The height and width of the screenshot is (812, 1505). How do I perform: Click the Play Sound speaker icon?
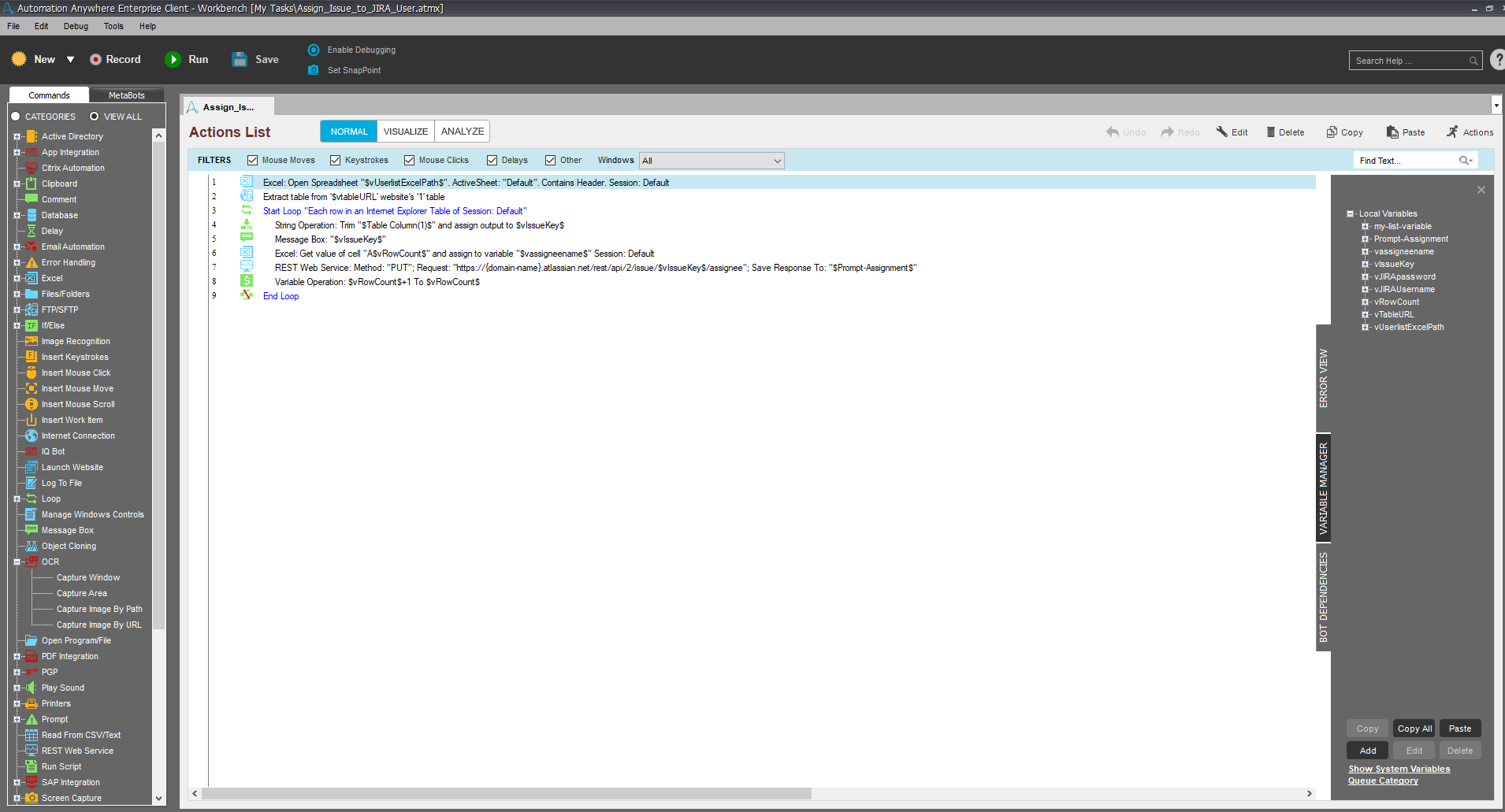click(x=32, y=688)
